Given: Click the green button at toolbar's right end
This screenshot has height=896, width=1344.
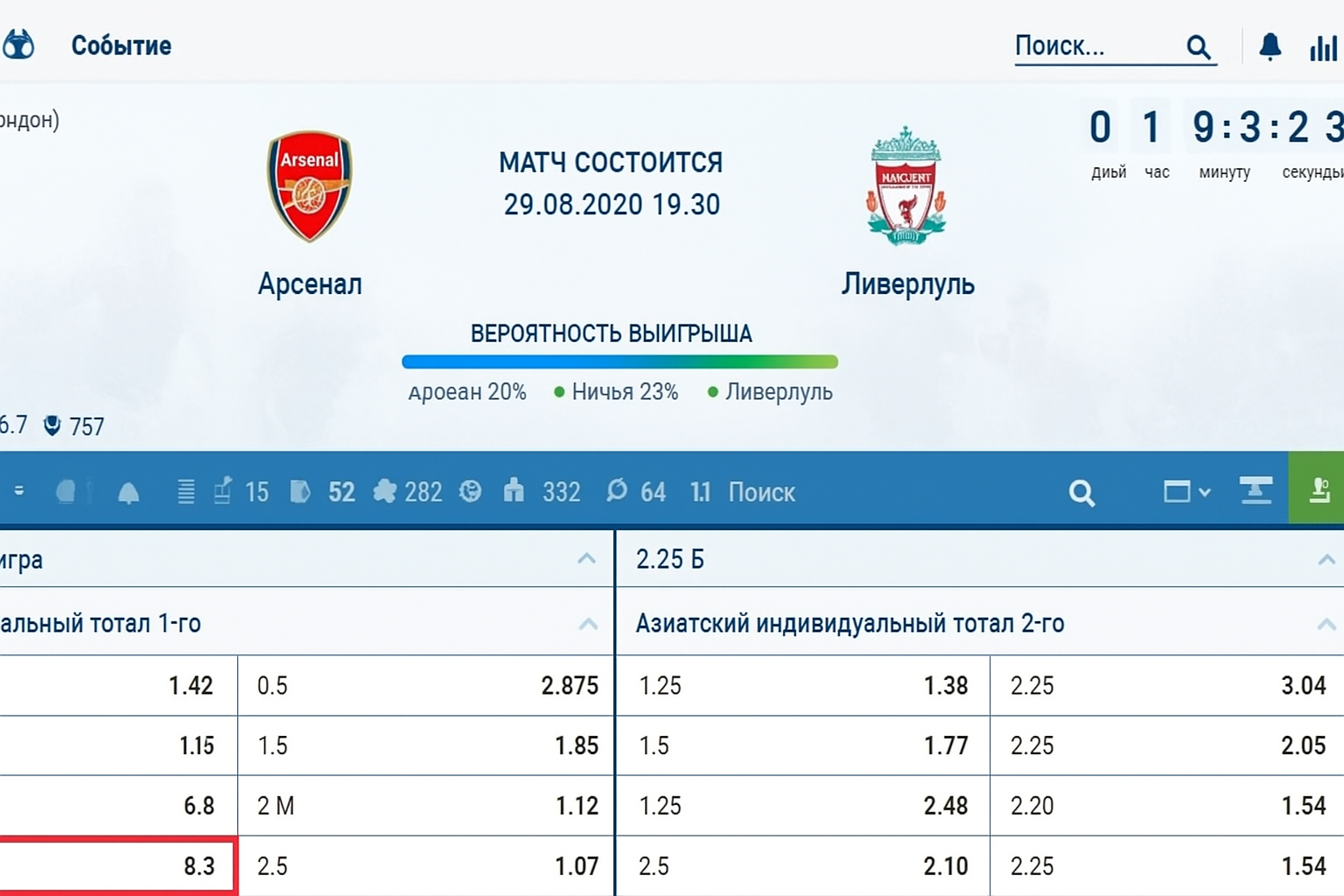Looking at the screenshot, I should (x=1317, y=491).
